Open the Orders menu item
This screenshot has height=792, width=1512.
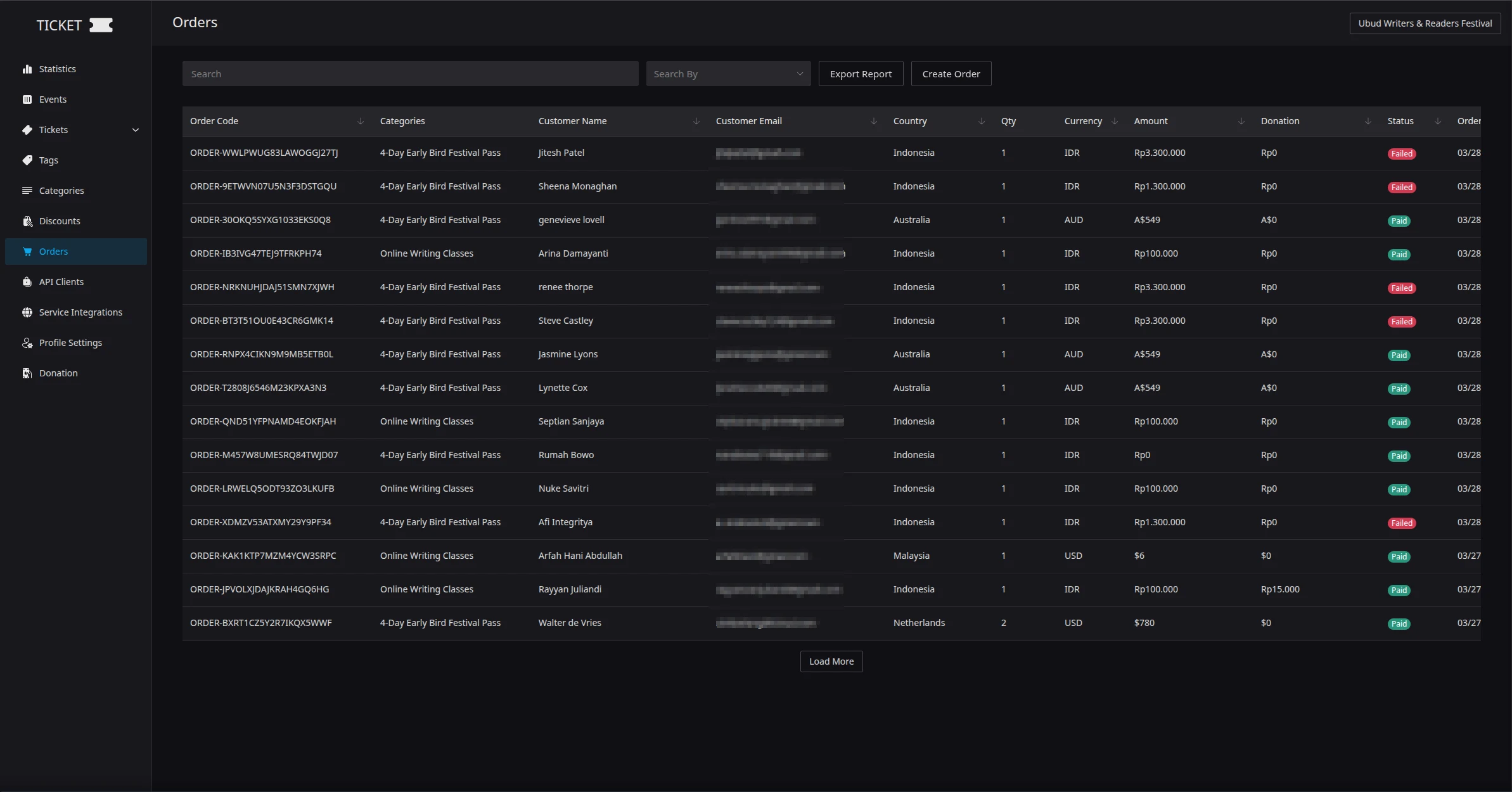click(x=53, y=252)
